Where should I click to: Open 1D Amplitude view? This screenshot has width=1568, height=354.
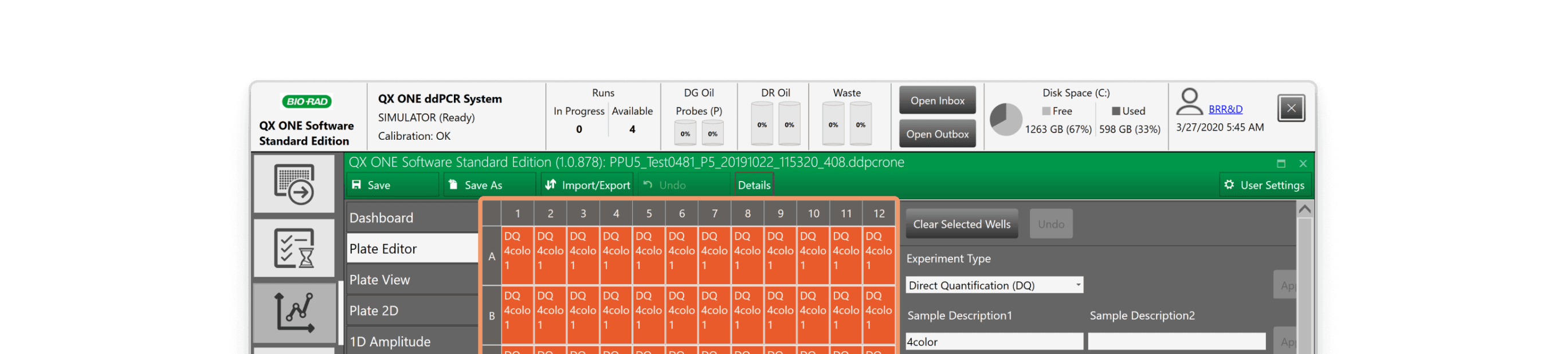[x=412, y=342]
